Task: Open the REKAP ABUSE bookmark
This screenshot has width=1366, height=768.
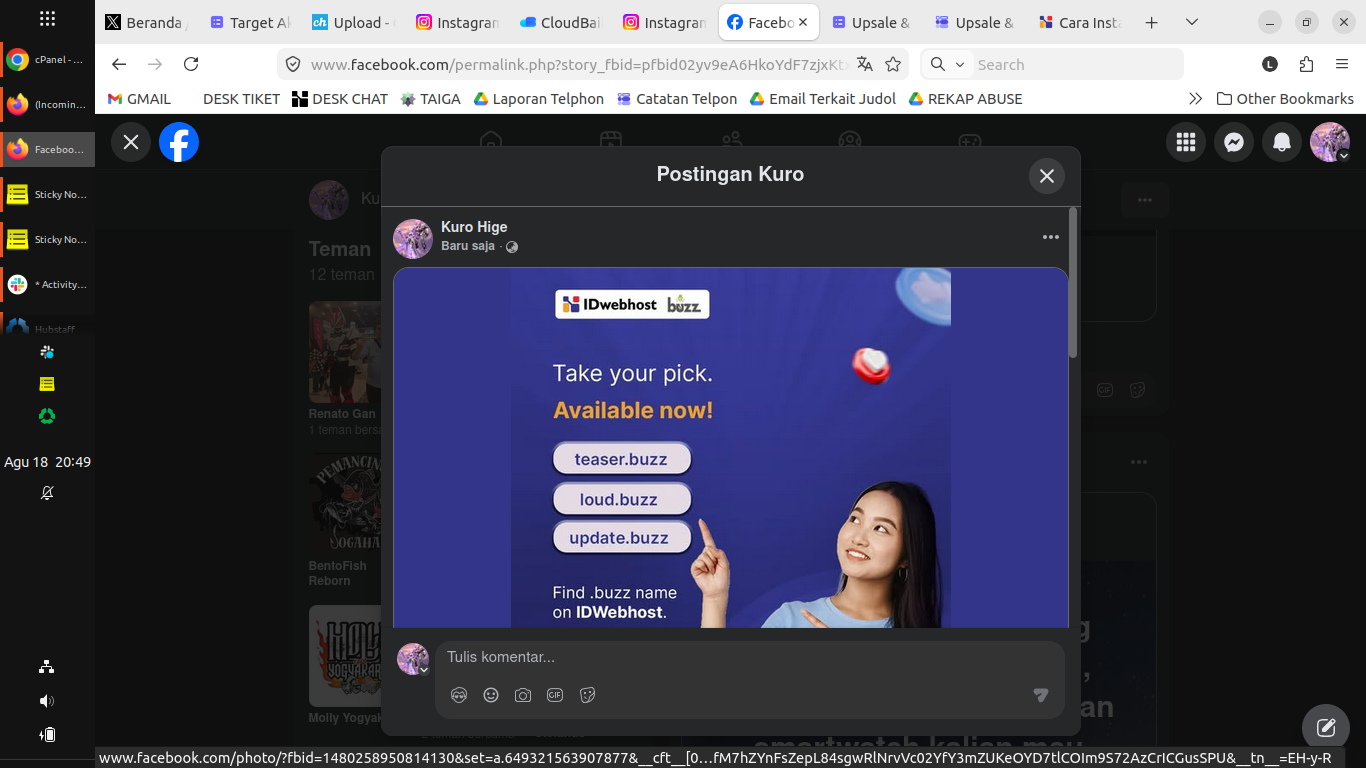Action: [x=965, y=99]
